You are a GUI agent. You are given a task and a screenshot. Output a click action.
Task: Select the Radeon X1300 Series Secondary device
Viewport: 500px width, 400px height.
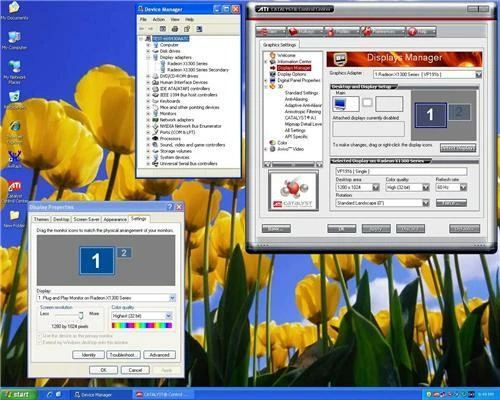(198, 70)
